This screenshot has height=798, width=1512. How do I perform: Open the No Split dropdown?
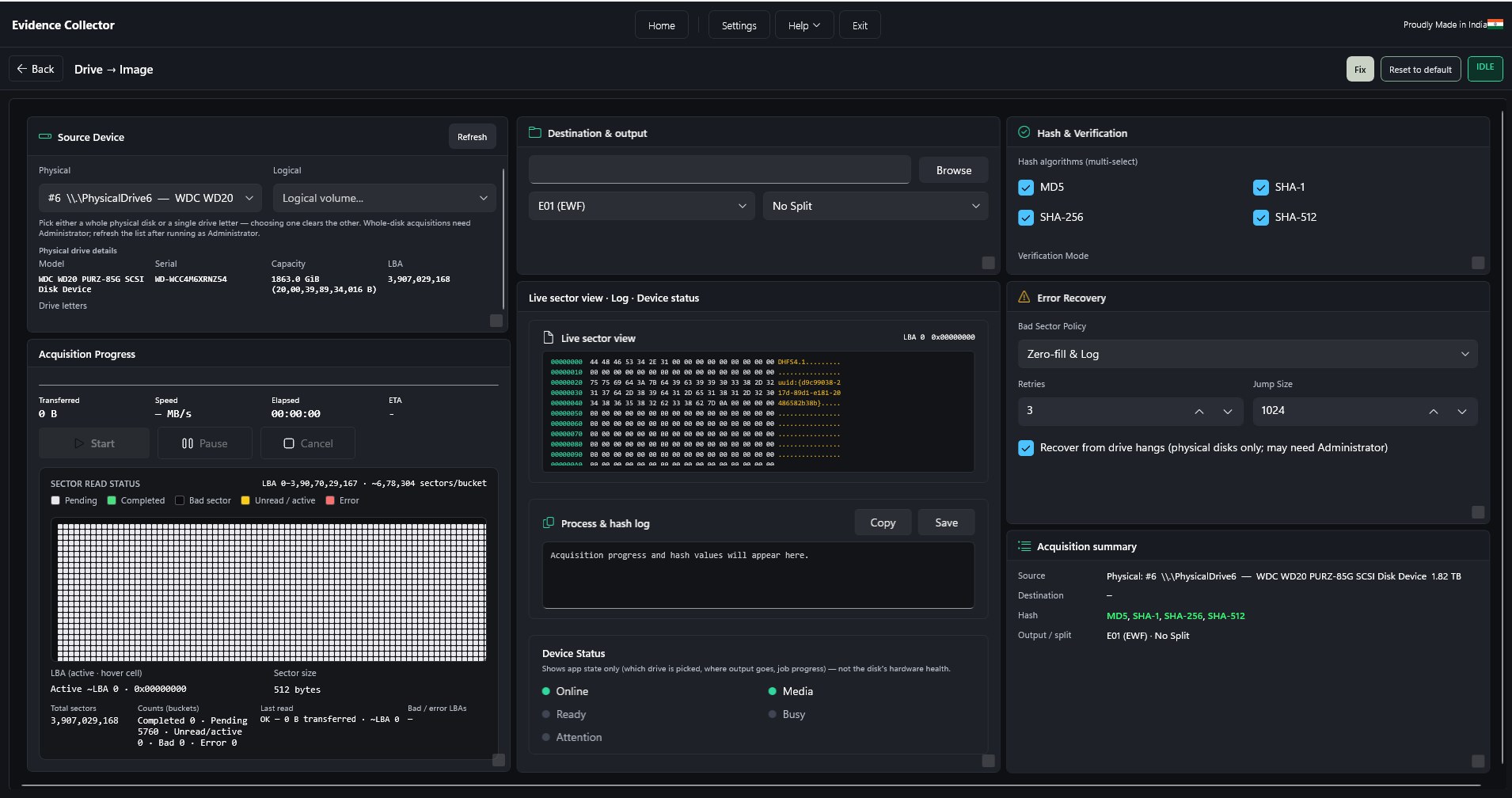pyautogui.click(x=876, y=206)
